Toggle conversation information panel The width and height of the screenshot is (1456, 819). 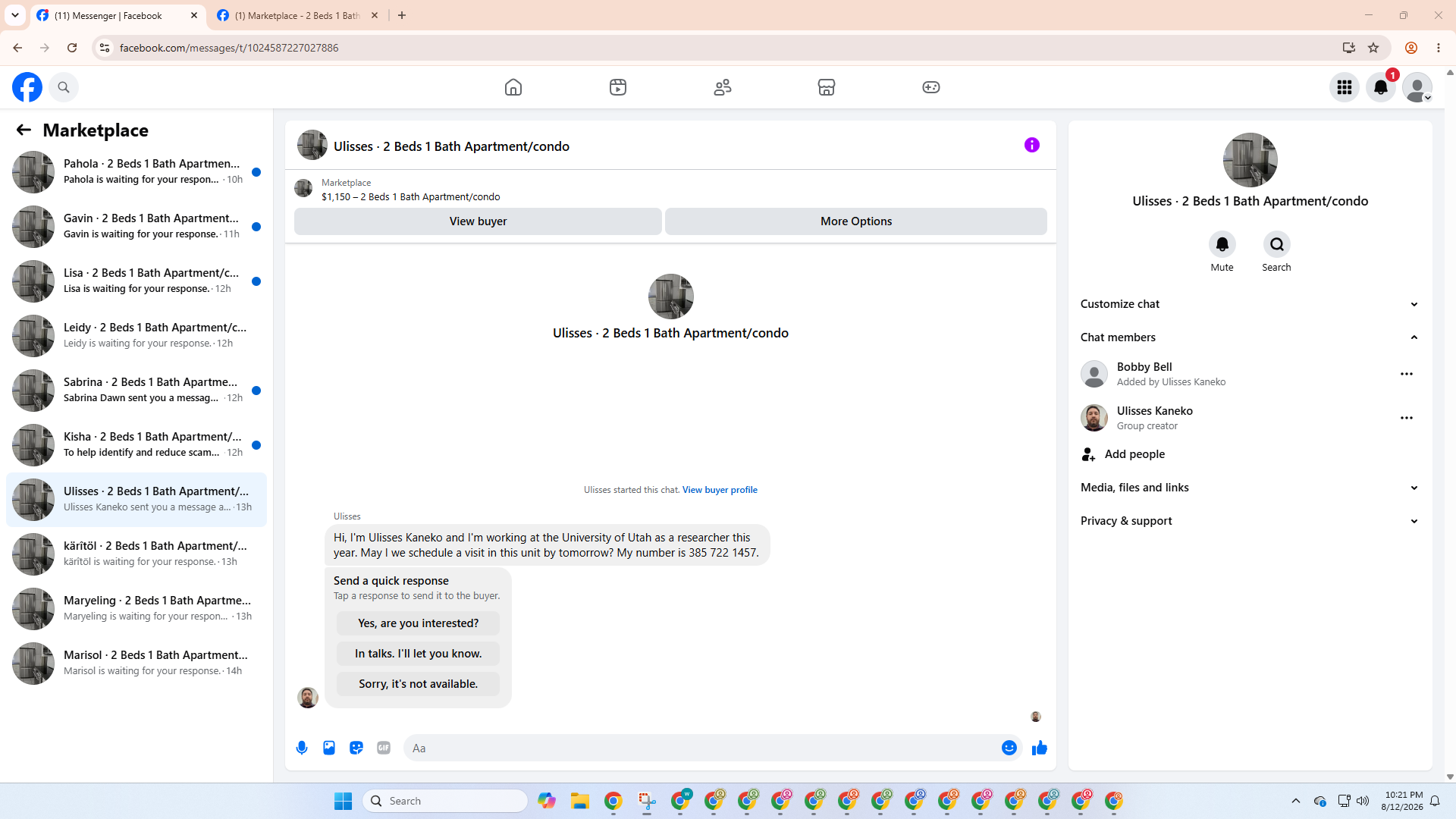[x=1032, y=145]
